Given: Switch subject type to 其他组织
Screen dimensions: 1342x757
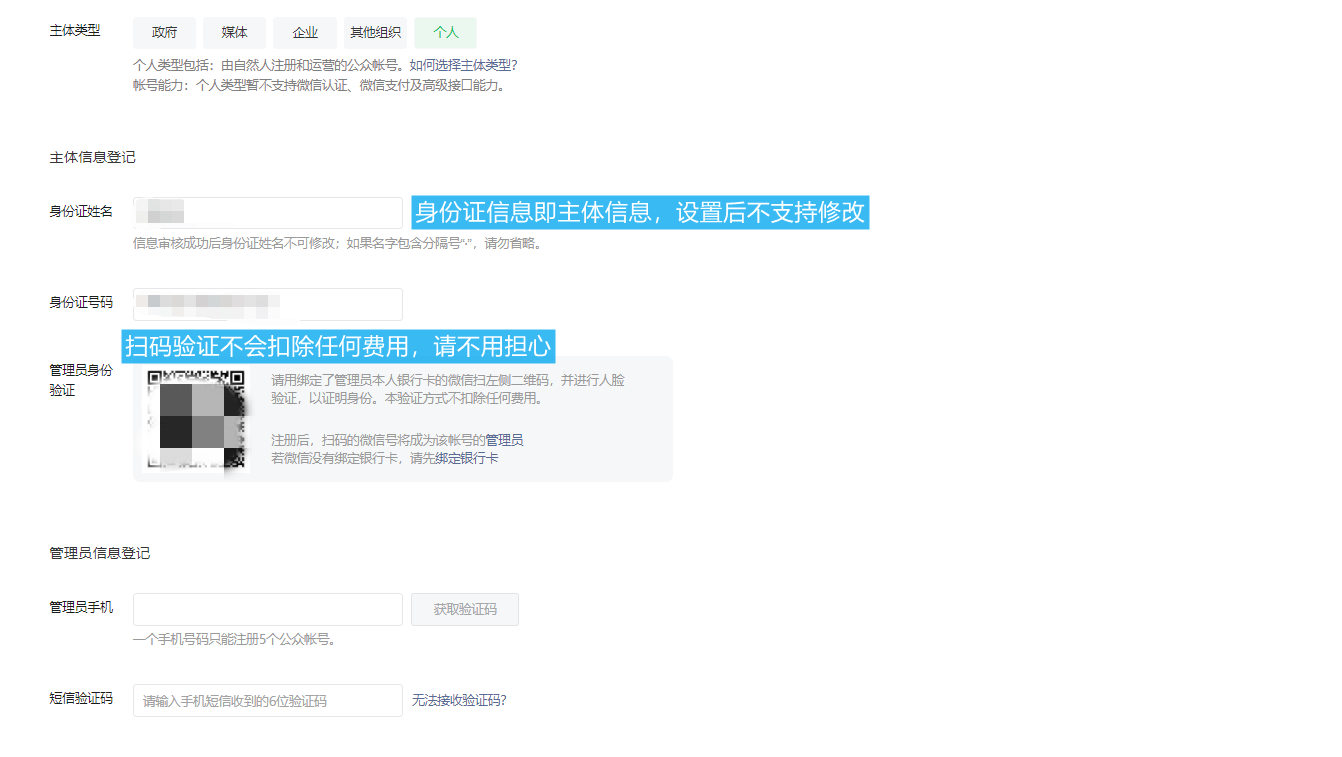Looking at the screenshot, I should coord(375,33).
